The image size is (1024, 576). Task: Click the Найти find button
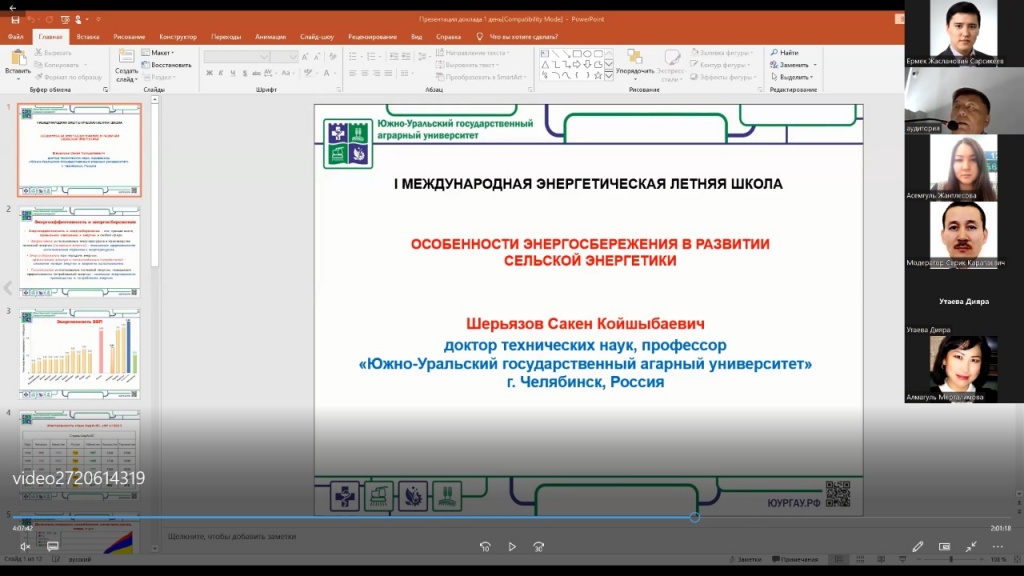(784, 52)
